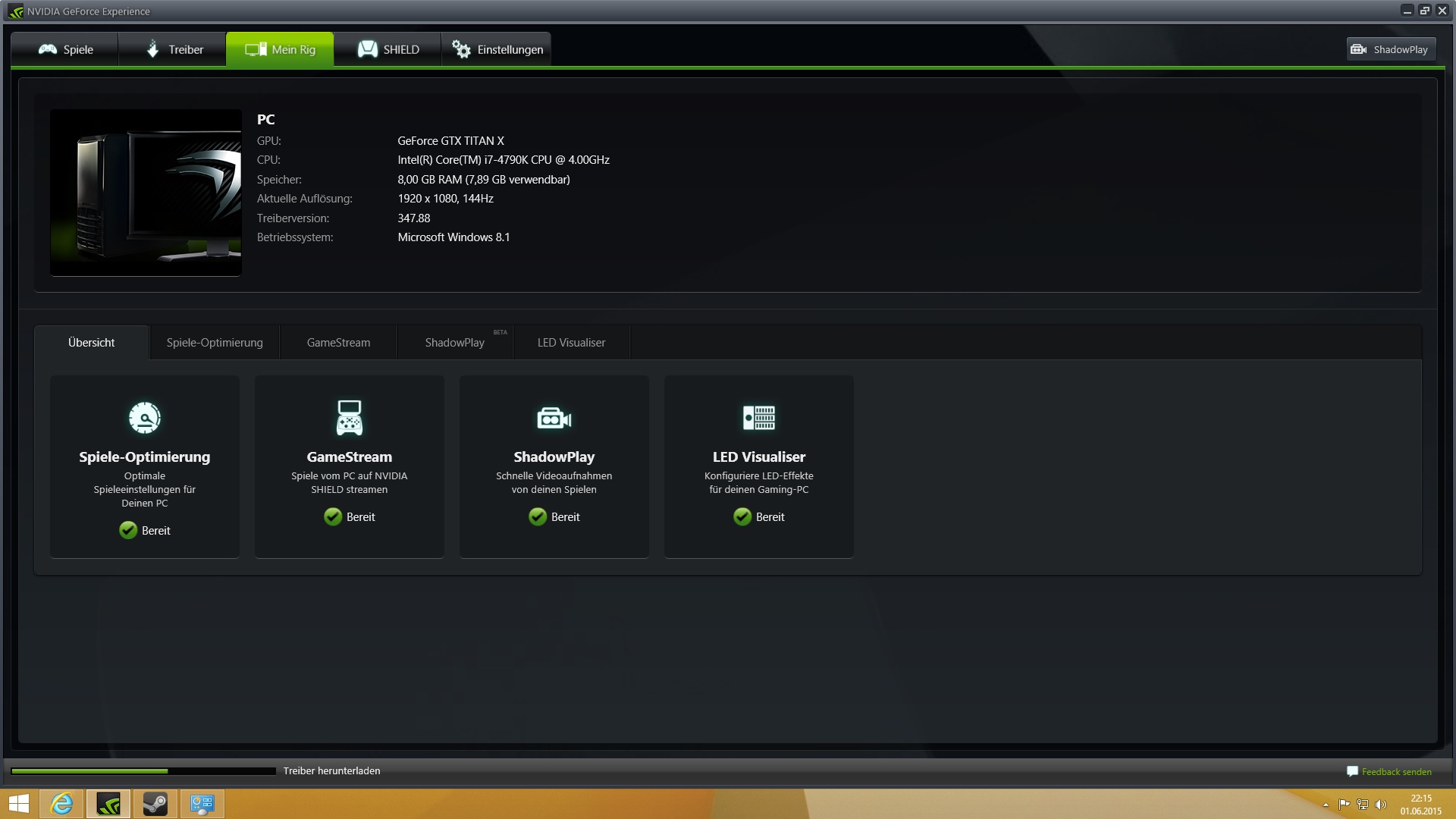This screenshot has width=1456, height=819.
Task: Click the Mein Rig monitor icon
Action: click(256, 49)
